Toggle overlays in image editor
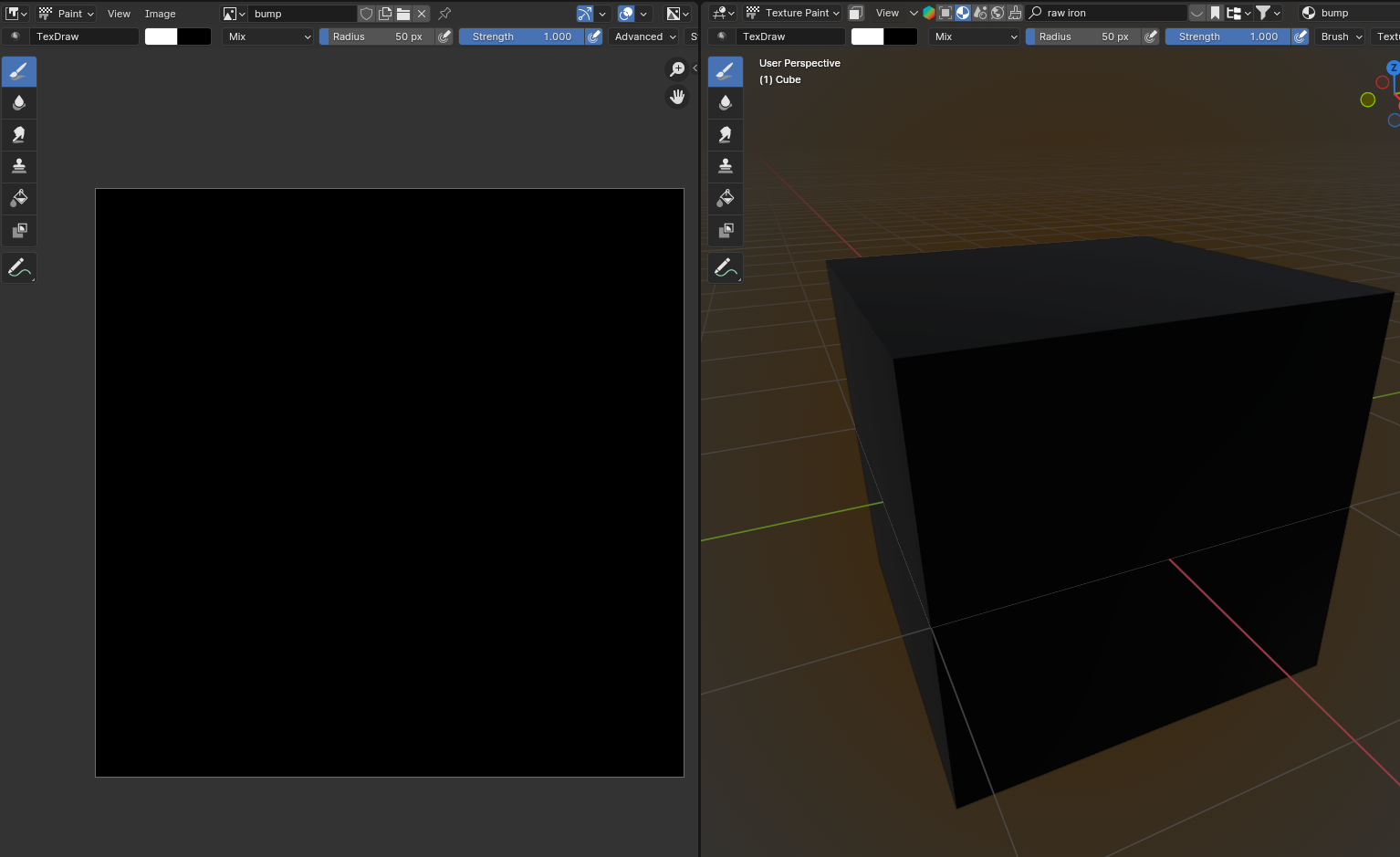The width and height of the screenshot is (1400, 857). point(626,14)
